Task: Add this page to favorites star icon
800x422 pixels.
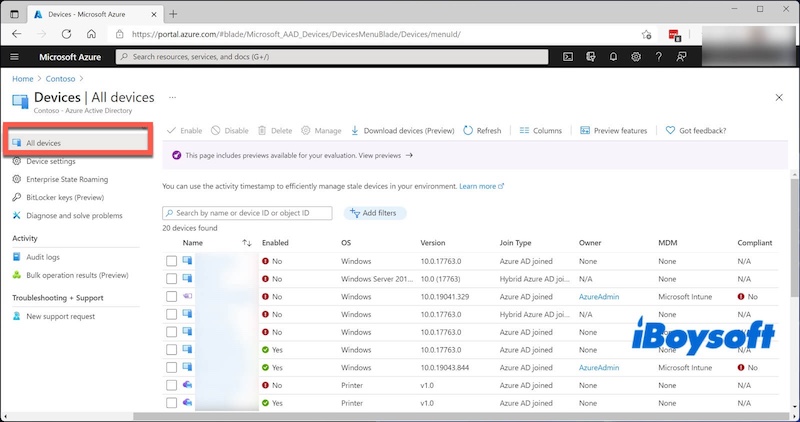Action: pos(646,35)
